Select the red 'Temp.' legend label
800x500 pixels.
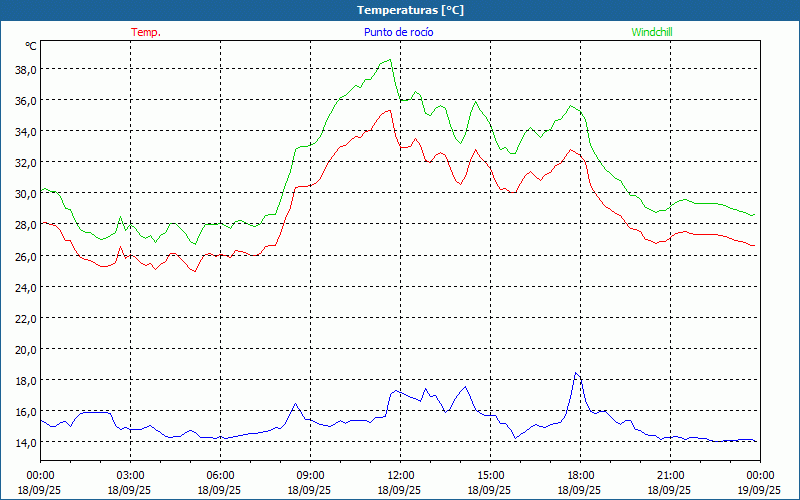145,32
